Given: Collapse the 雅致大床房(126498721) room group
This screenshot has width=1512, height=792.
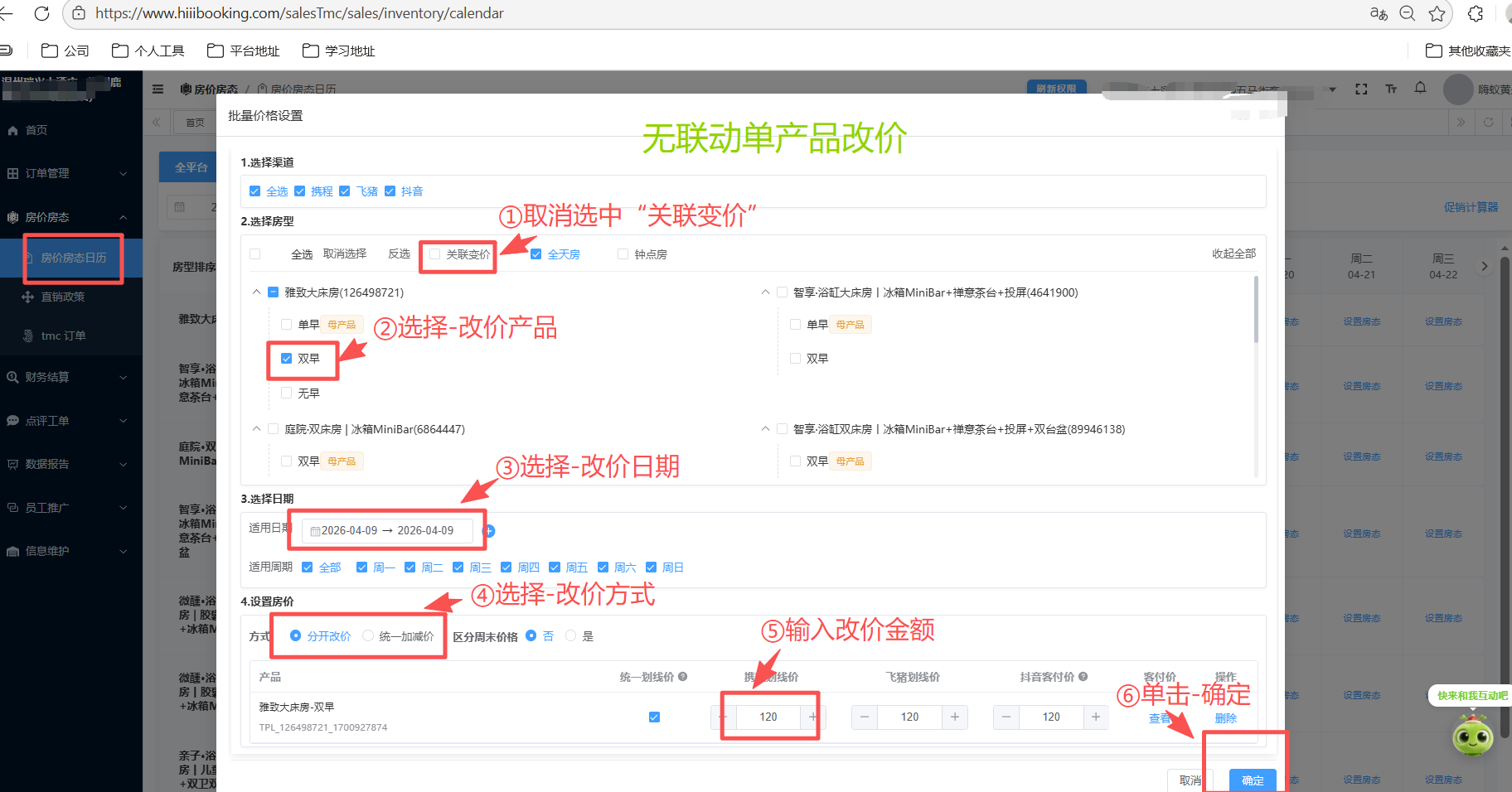Looking at the screenshot, I should click(256, 292).
